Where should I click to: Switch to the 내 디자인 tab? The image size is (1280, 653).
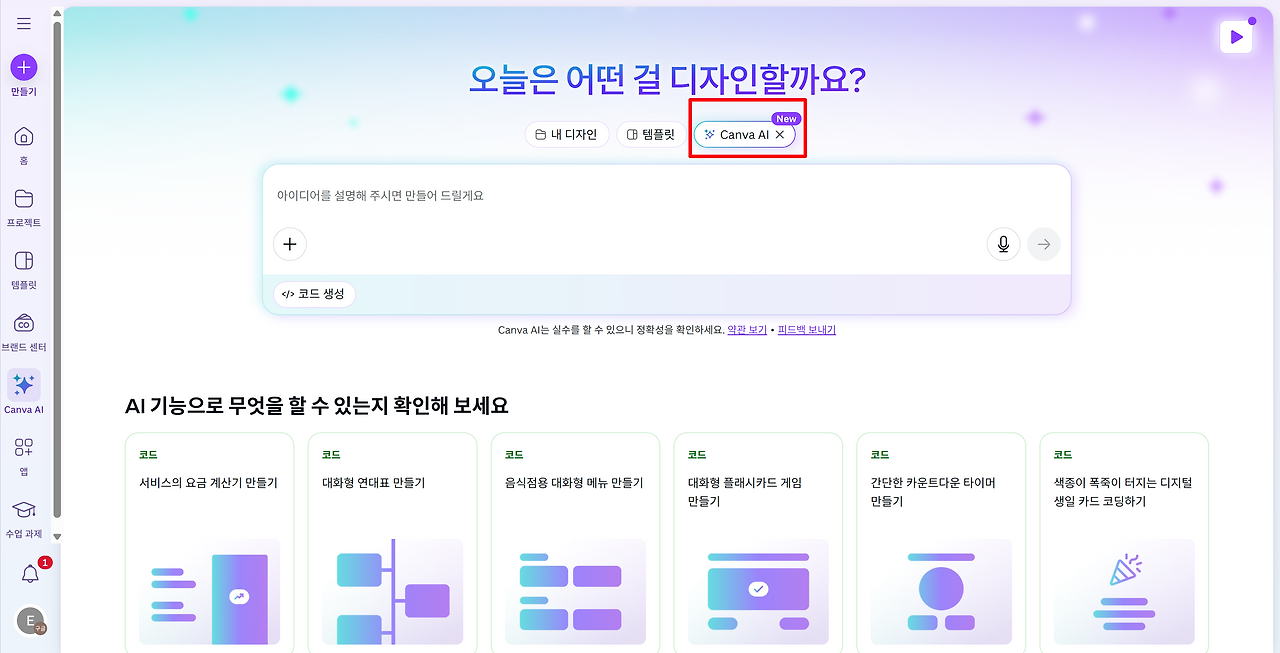click(567, 133)
